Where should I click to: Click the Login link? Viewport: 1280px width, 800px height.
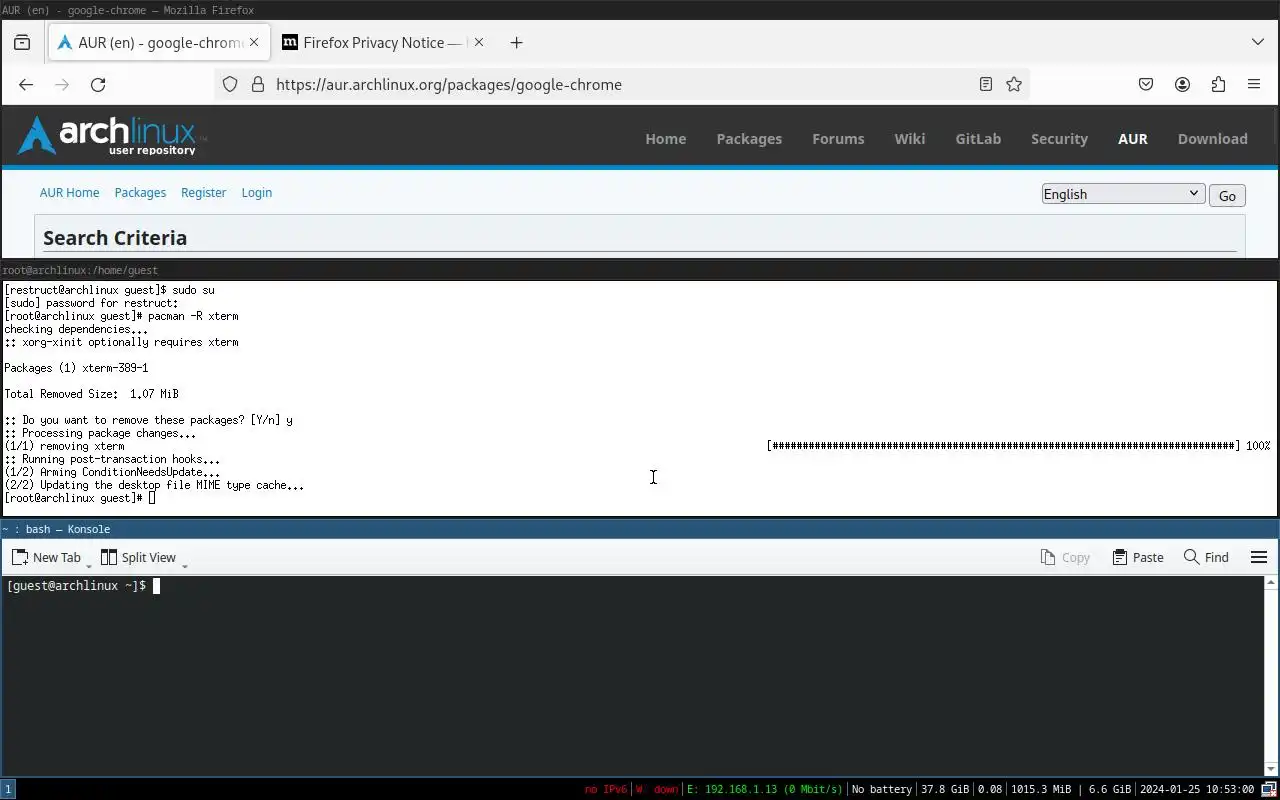pos(256,193)
